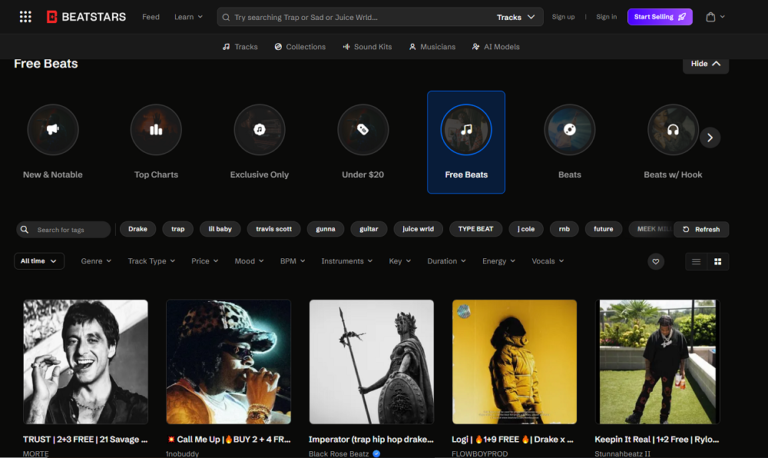Open the All time period dropdown
The height and width of the screenshot is (458, 768).
tap(39, 261)
